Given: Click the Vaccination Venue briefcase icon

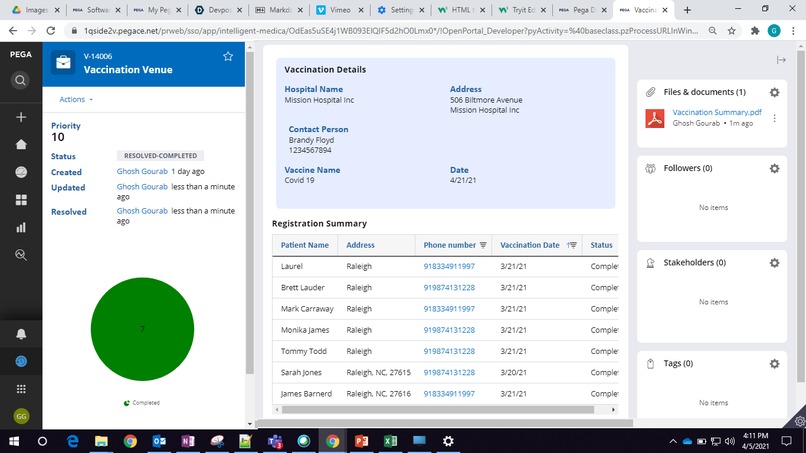Looking at the screenshot, I should (63, 63).
